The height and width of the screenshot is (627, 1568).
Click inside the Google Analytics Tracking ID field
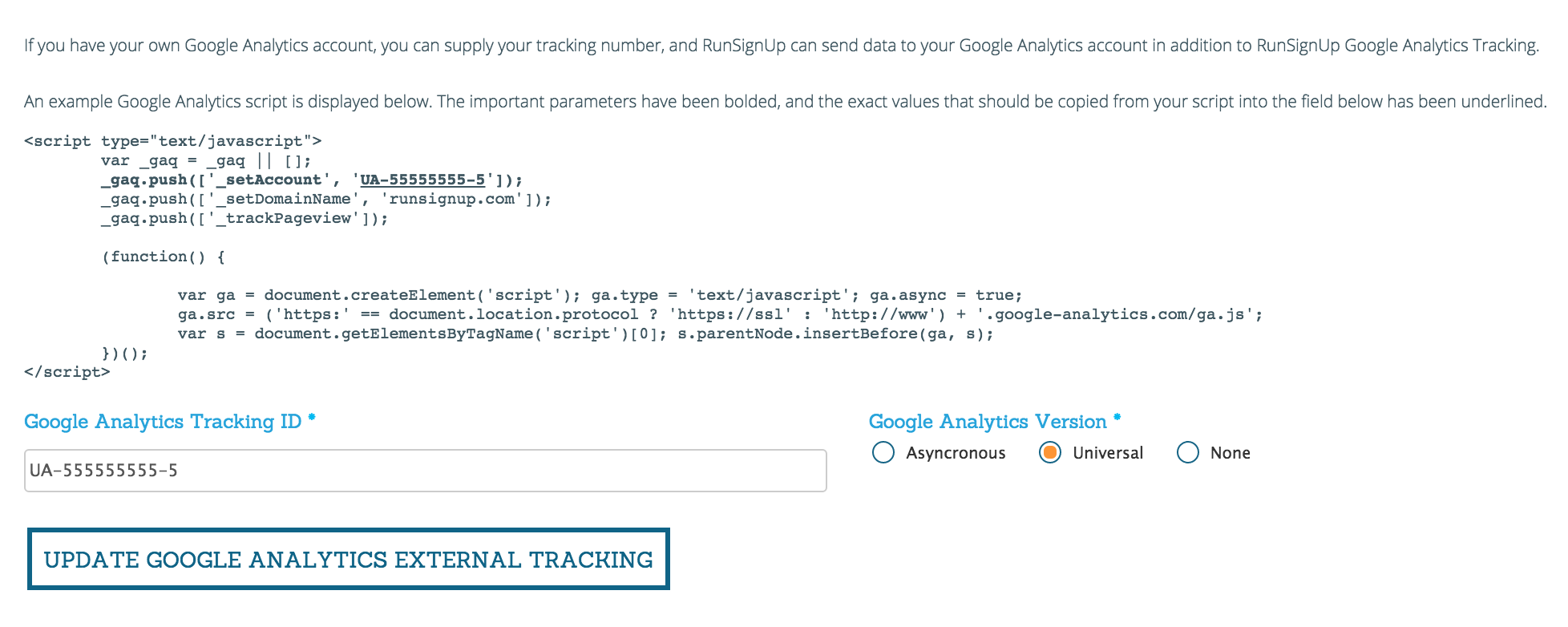tap(425, 470)
